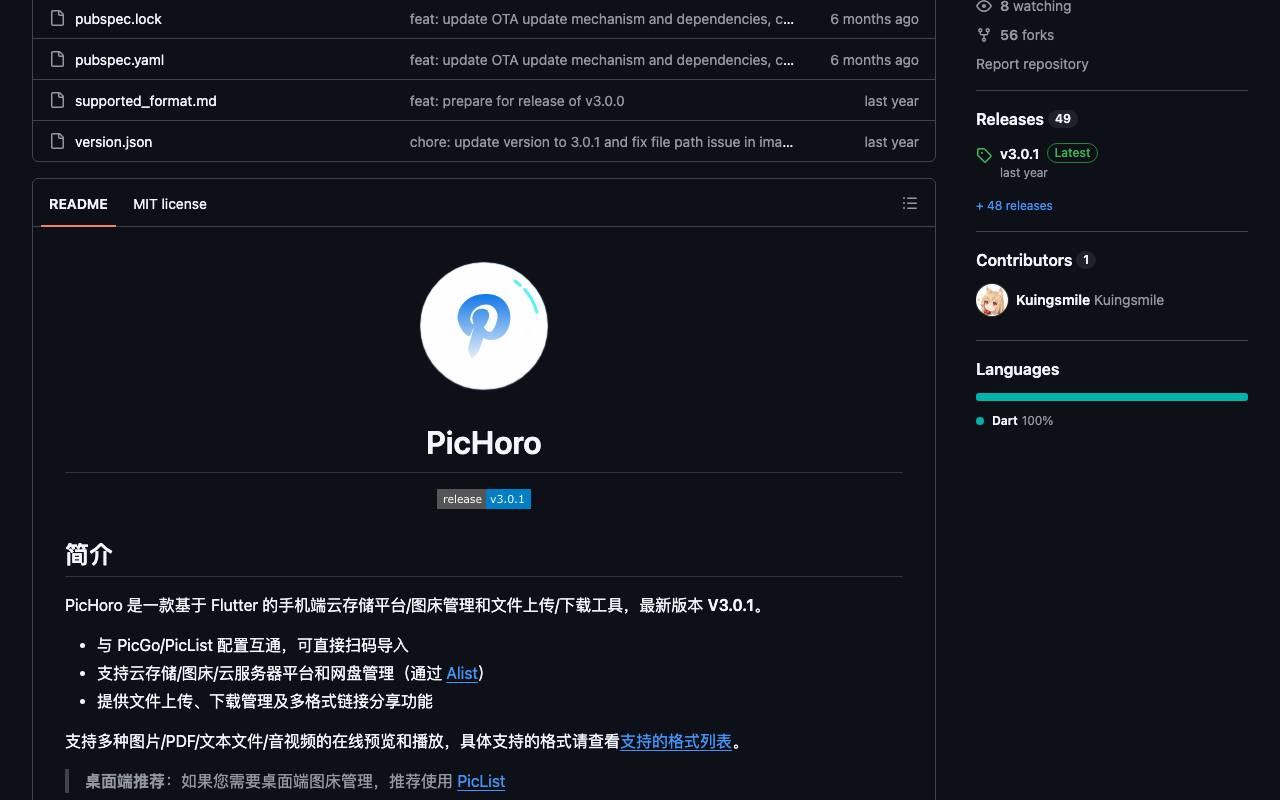Click the tag icon beside v3.0.1 release
The height and width of the screenshot is (800, 1280).
[x=984, y=155]
